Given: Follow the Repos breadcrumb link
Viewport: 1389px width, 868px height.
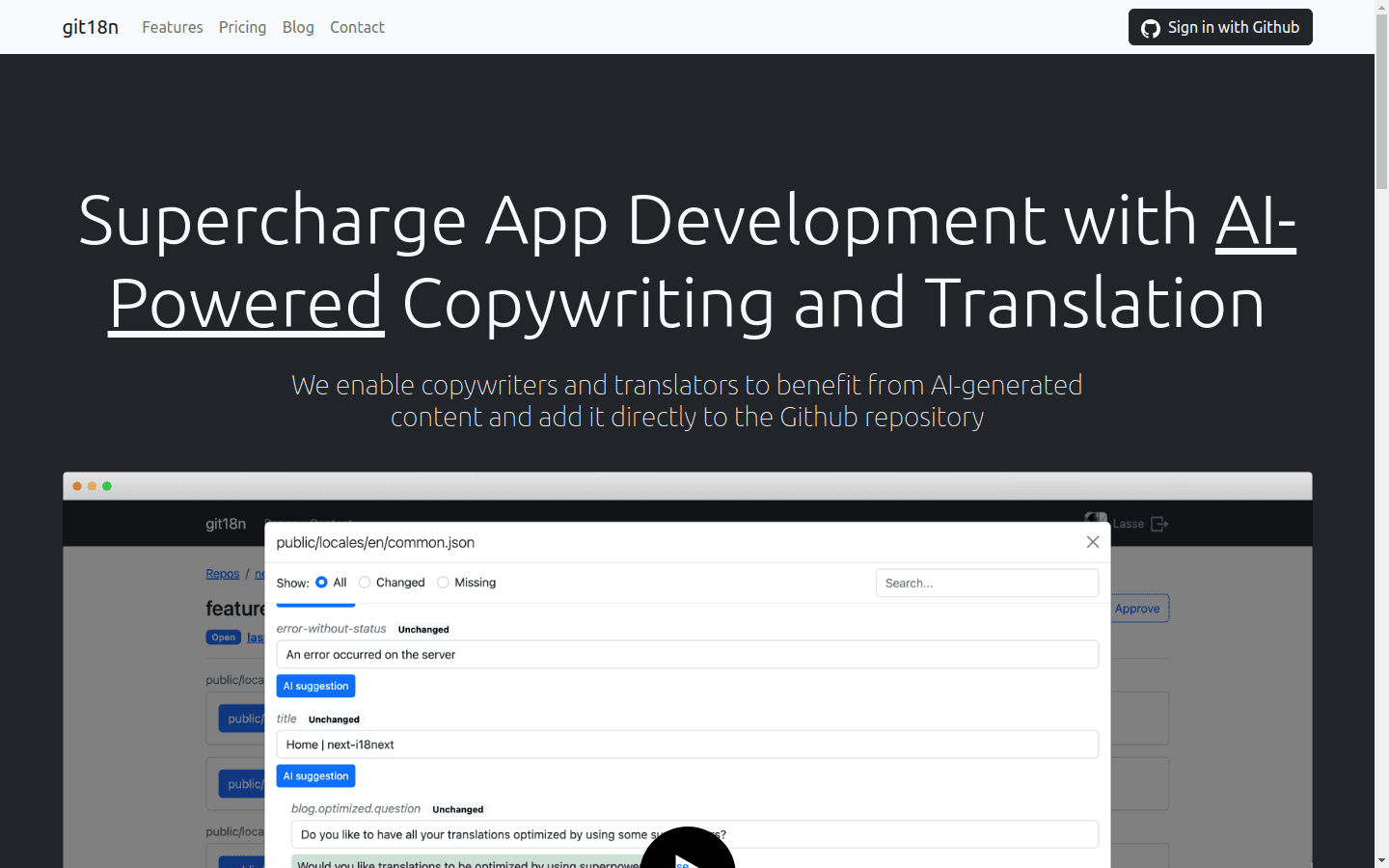Looking at the screenshot, I should pos(222,573).
